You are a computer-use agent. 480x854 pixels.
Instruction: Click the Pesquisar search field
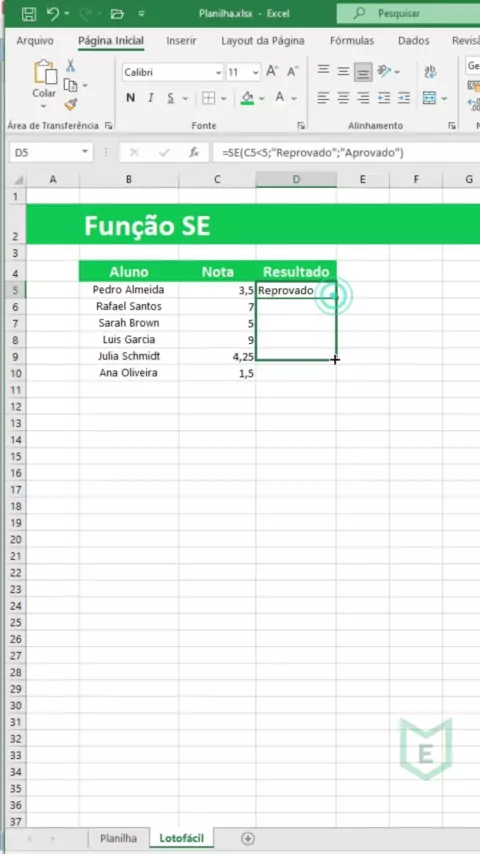click(x=408, y=14)
